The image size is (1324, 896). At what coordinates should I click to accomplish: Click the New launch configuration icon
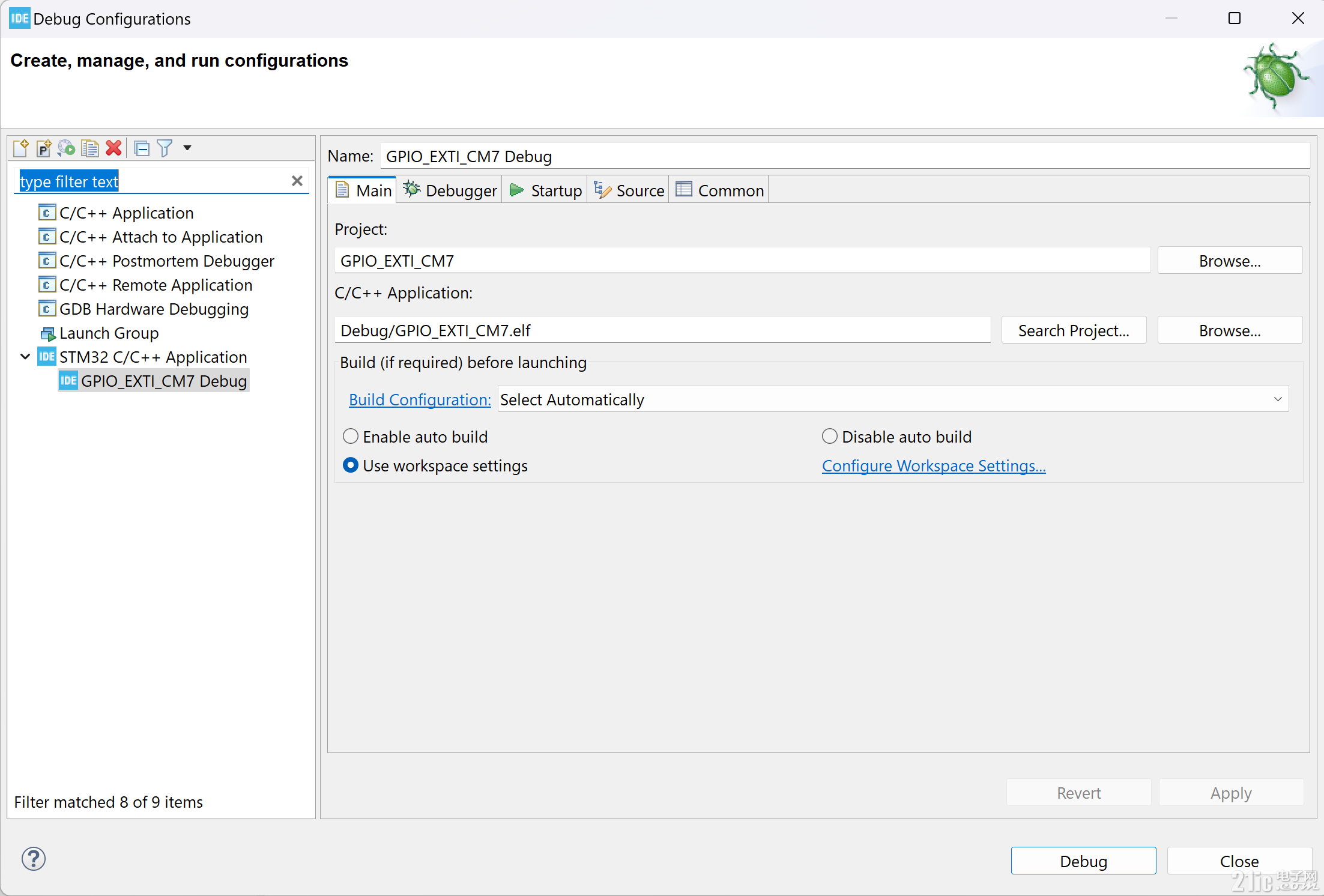[x=21, y=148]
